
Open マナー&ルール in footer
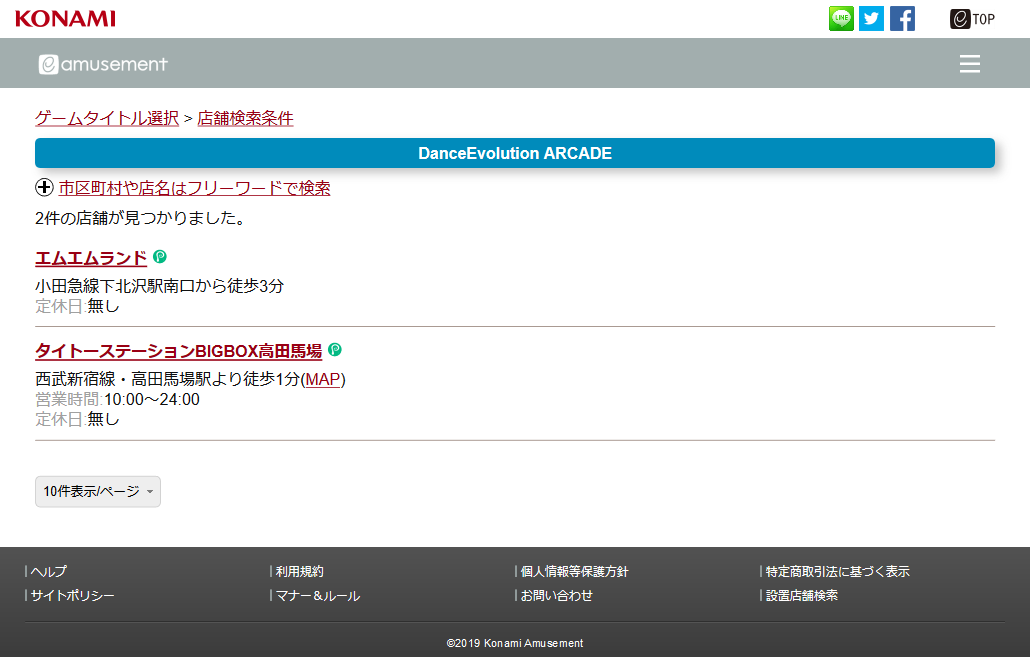click(x=318, y=595)
